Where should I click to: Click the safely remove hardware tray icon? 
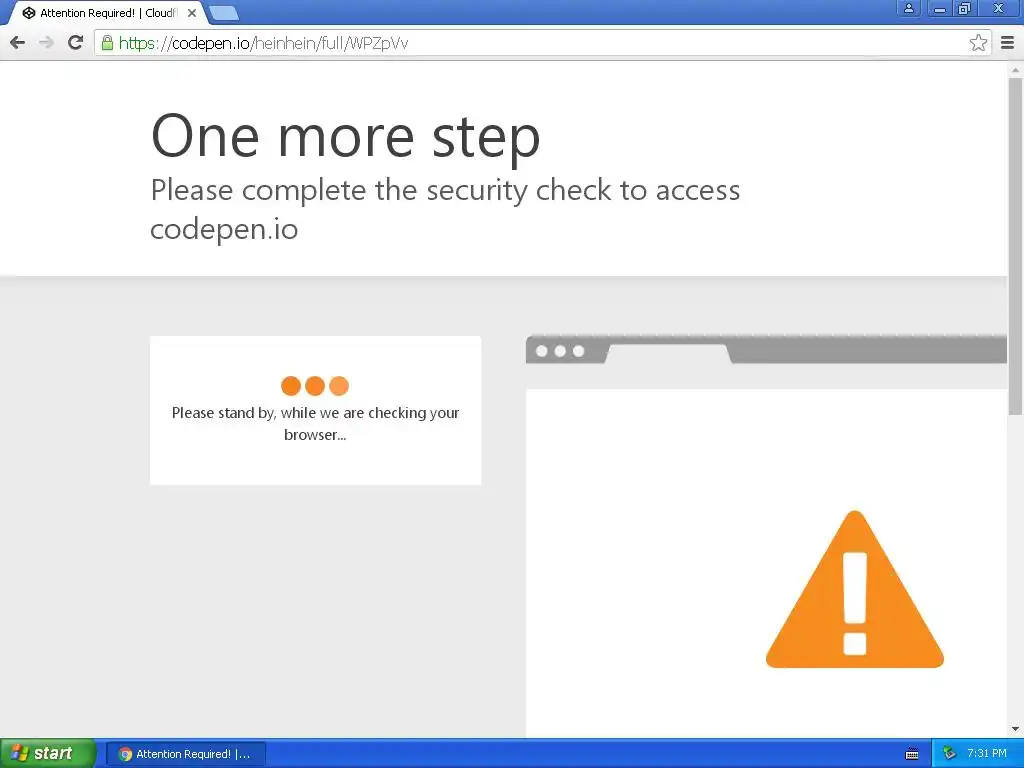(949, 754)
